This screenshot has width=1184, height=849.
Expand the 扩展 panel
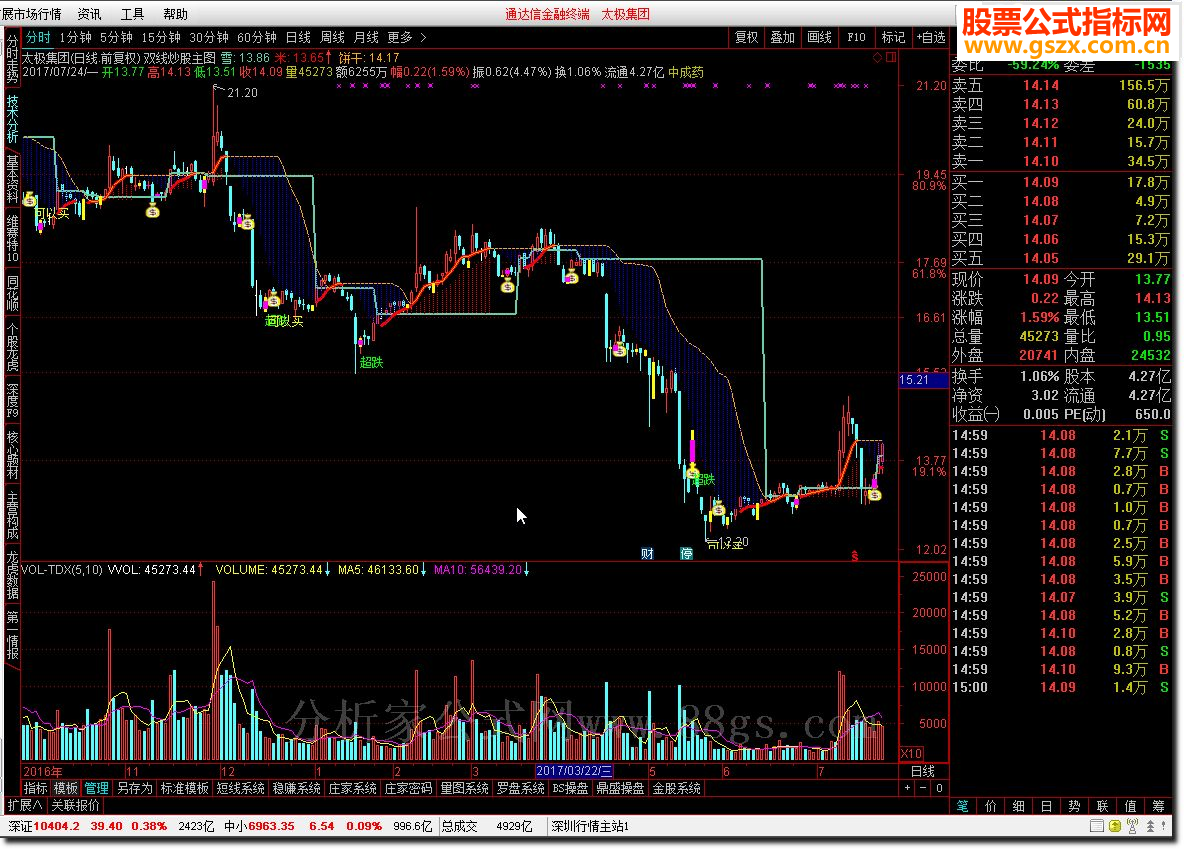[x=25, y=805]
